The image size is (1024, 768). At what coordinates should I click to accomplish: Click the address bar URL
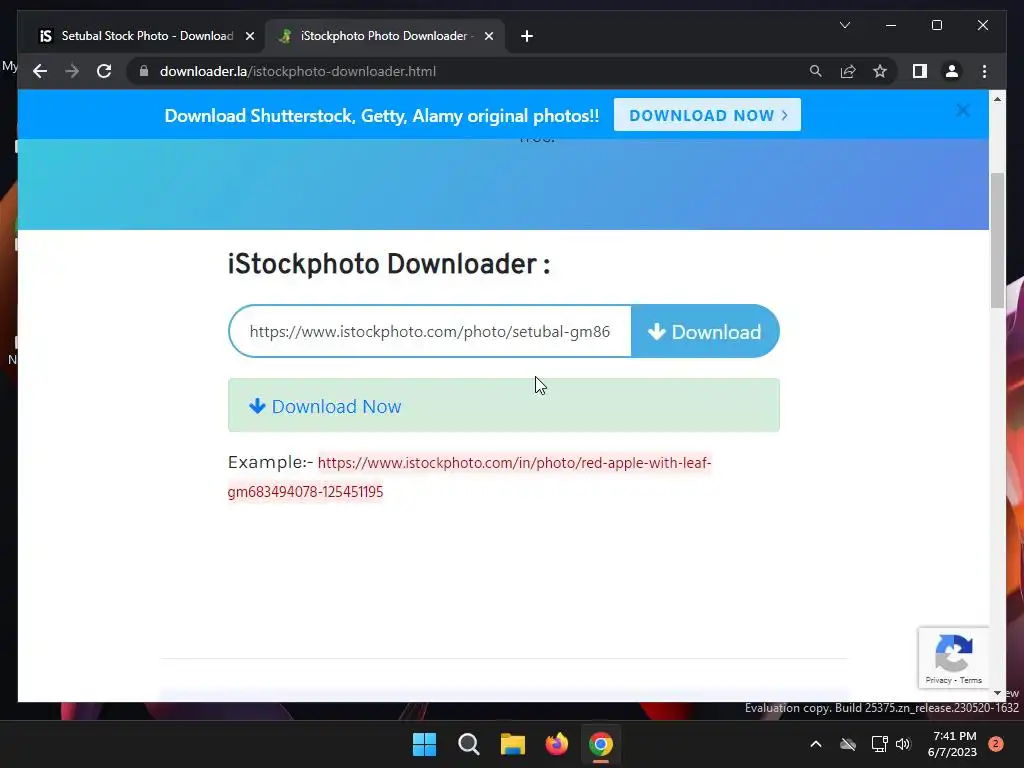(298, 71)
